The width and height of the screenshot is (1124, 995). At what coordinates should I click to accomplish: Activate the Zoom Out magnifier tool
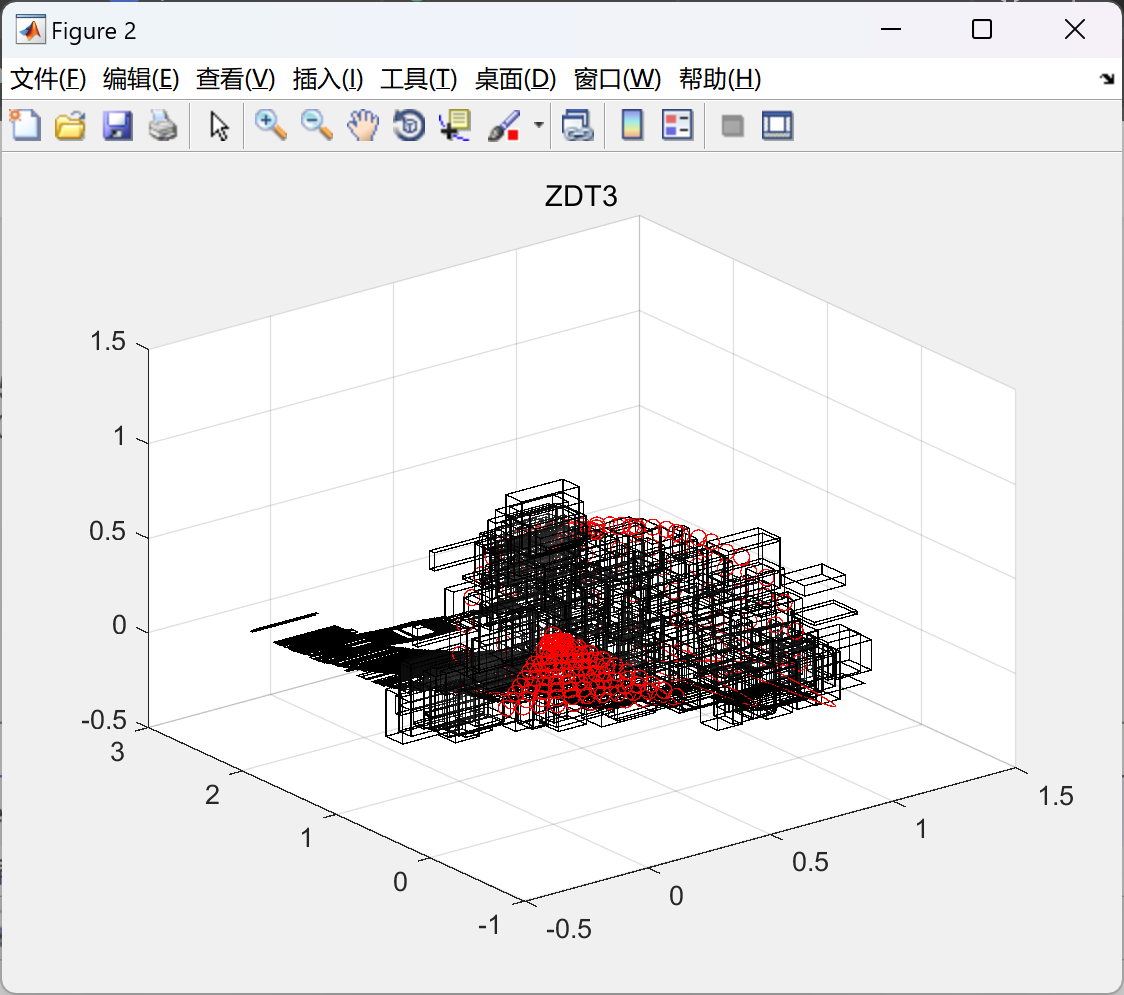pos(316,125)
